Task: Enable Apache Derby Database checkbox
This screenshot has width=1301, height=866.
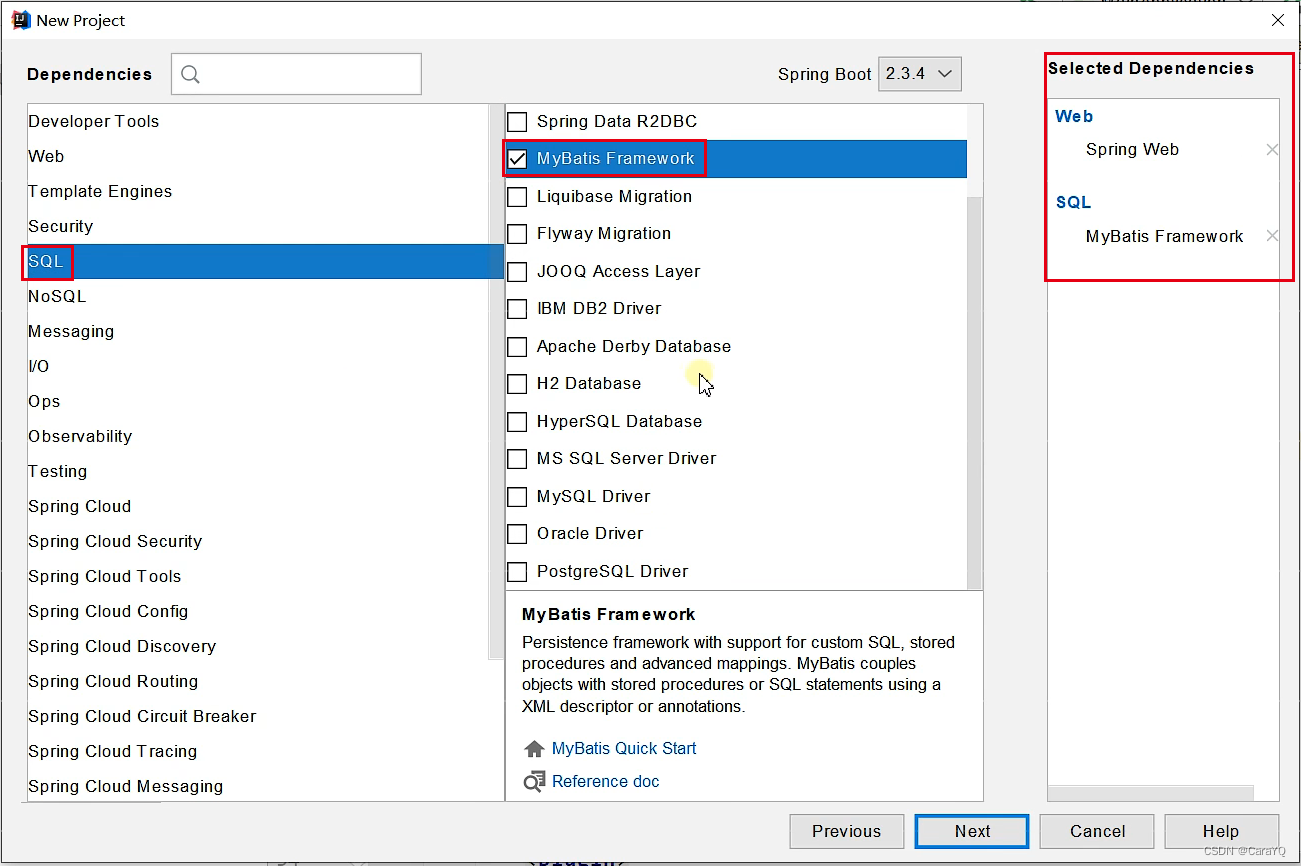Action: coord(517,347)
